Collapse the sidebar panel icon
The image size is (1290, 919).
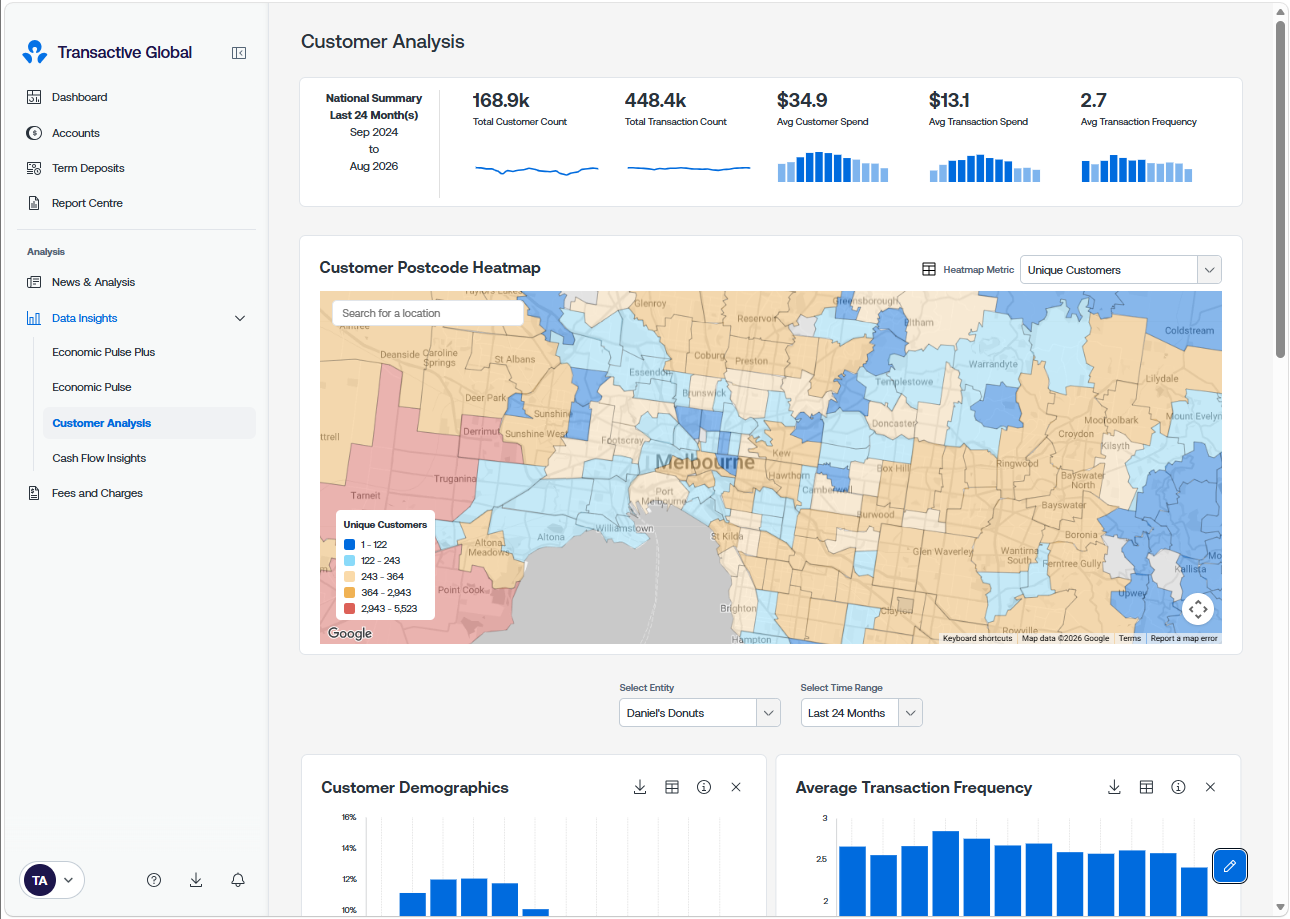[x=239, y=53]
